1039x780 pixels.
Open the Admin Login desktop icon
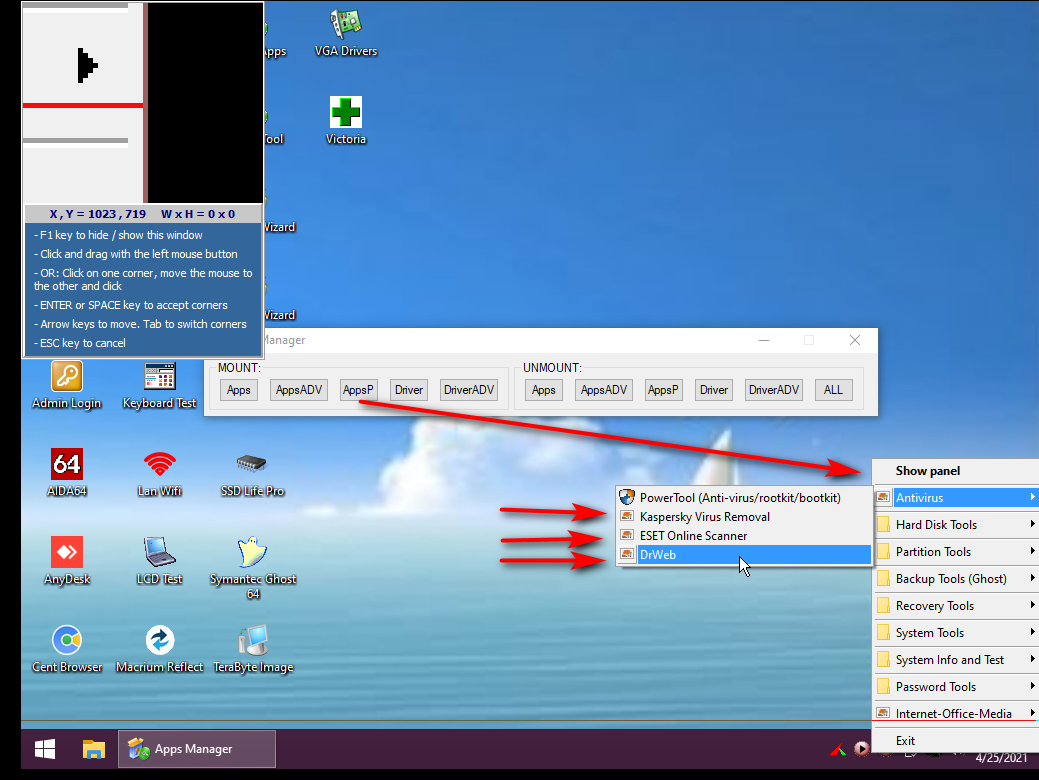[67, 385]
